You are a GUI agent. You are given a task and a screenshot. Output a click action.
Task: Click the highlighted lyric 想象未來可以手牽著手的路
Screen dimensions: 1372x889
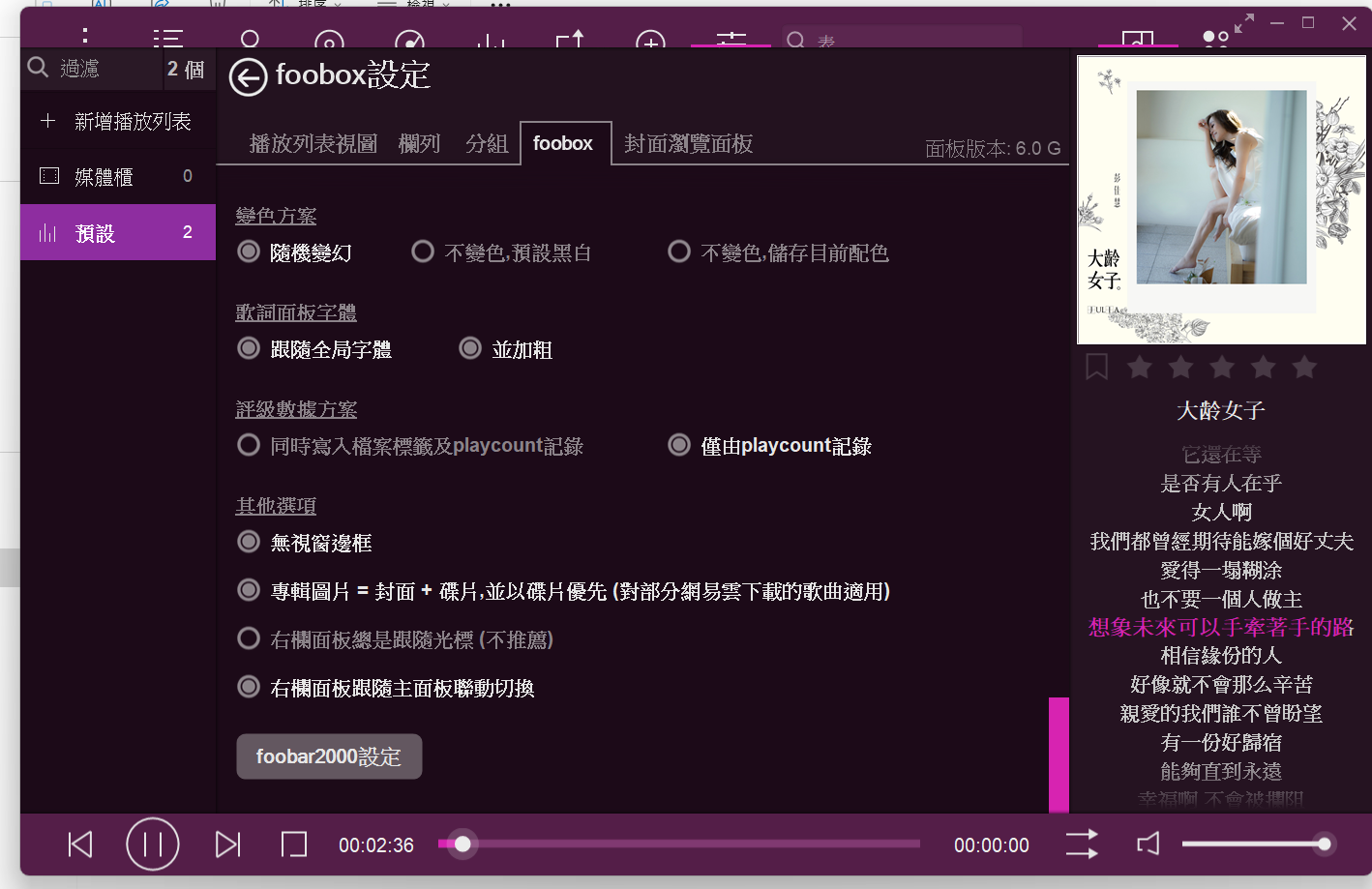(1221, 627)
